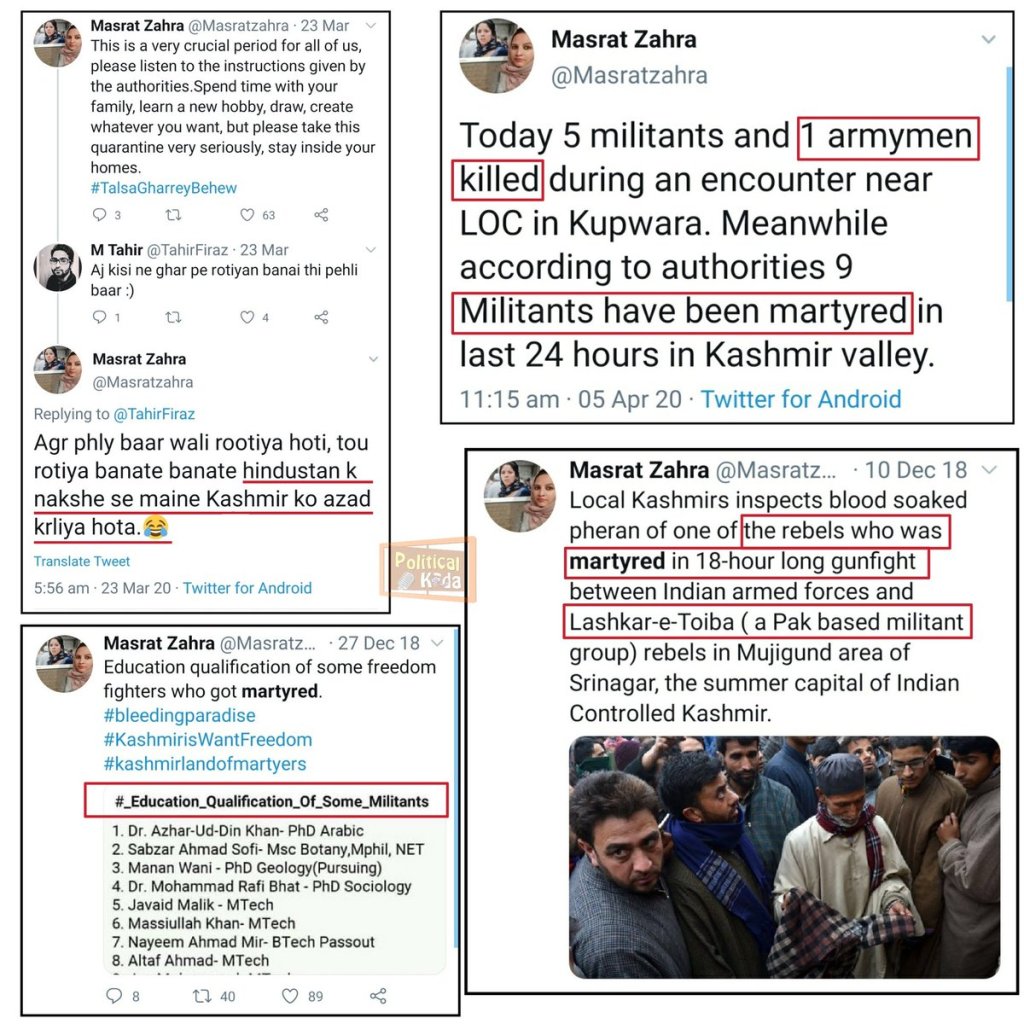Open the #KashmirisWantFreedom hashtag
This screenshot has height=1024, width=1024.
(x=208, y=740)
